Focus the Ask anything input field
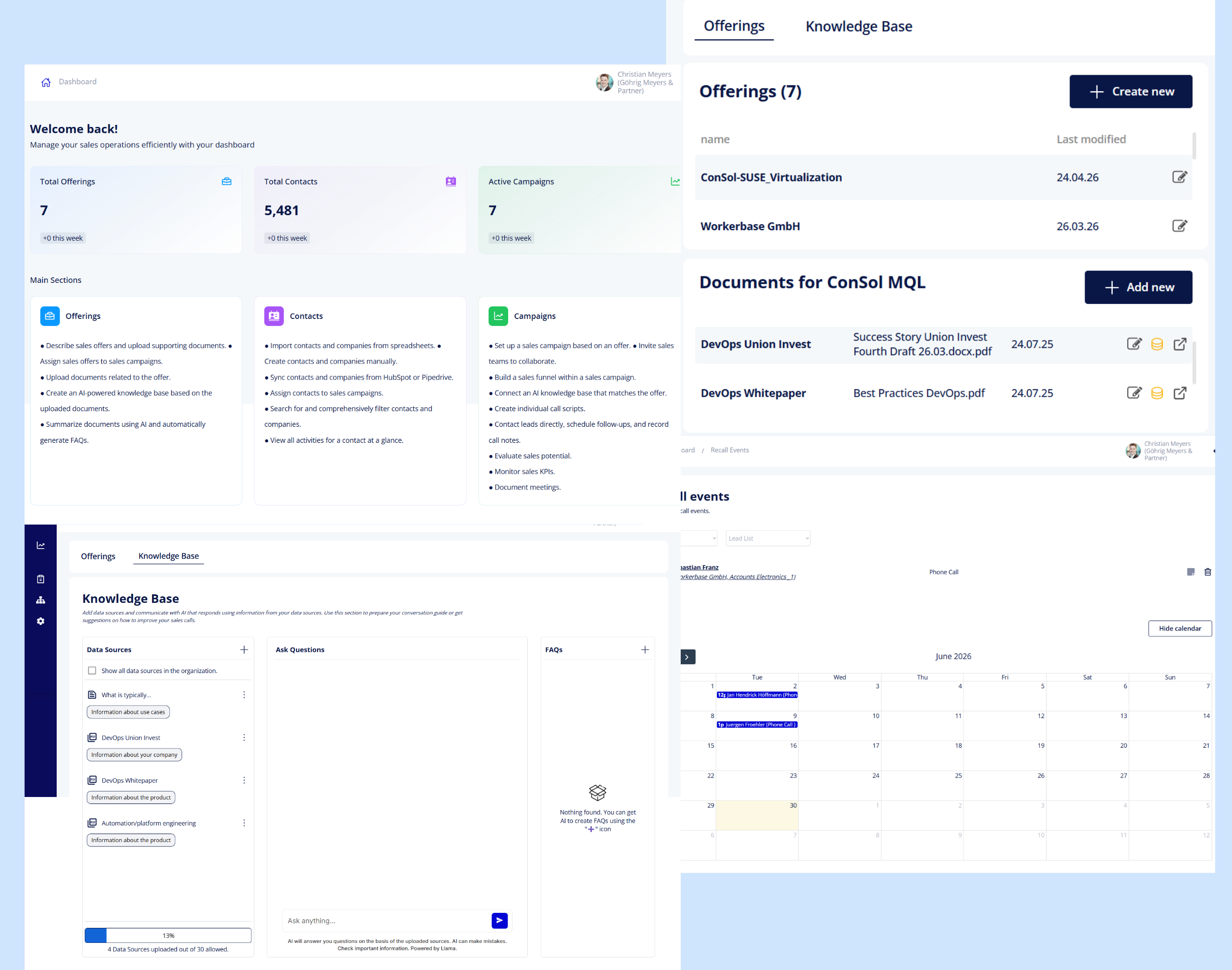The height and width of the screenshot is (970, 1232). (386, 920)
